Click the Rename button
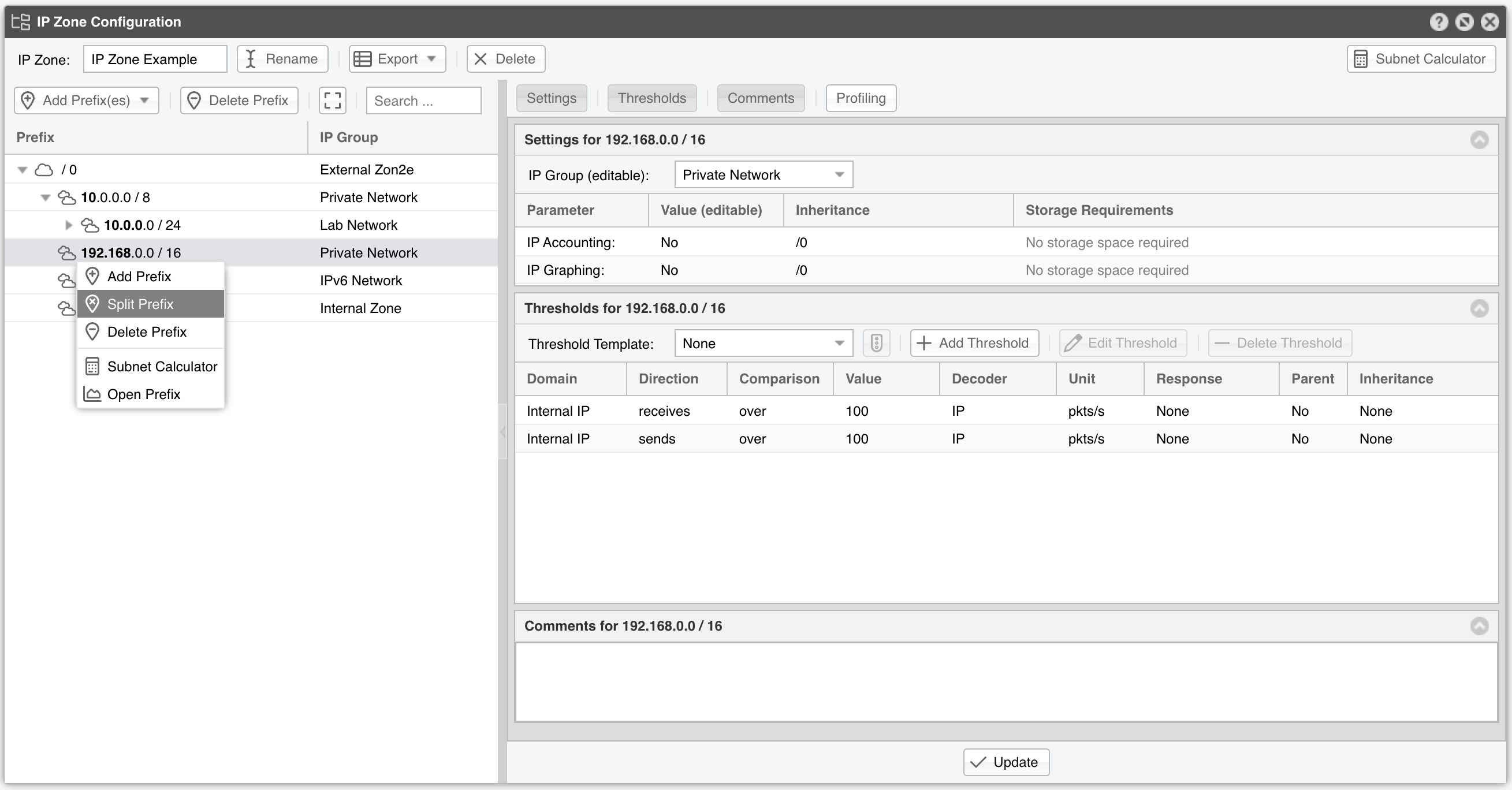The width and height of the screenshot is (1512, 790). click(x=282, y=59)
